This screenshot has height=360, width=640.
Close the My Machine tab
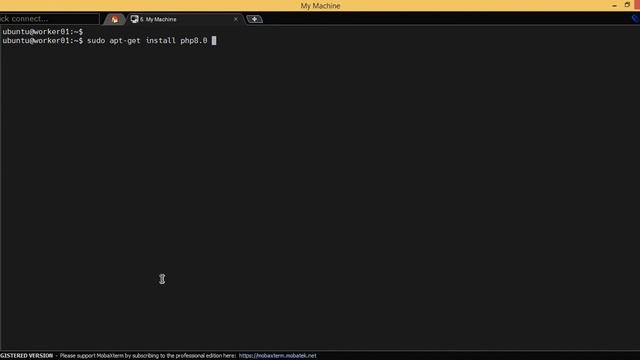pos(236,19)
